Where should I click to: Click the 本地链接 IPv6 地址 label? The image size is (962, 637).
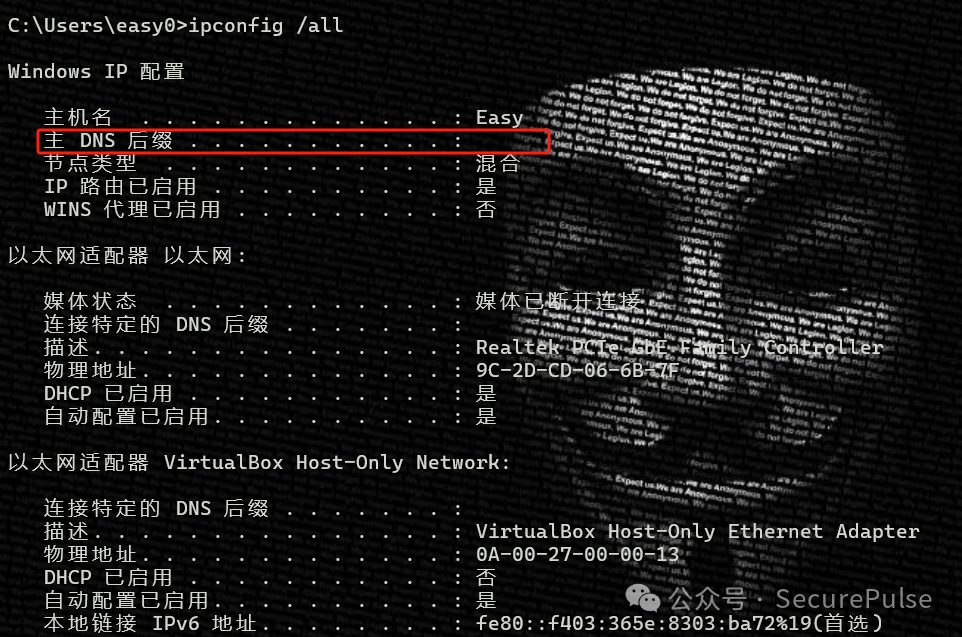coord(150,623)
